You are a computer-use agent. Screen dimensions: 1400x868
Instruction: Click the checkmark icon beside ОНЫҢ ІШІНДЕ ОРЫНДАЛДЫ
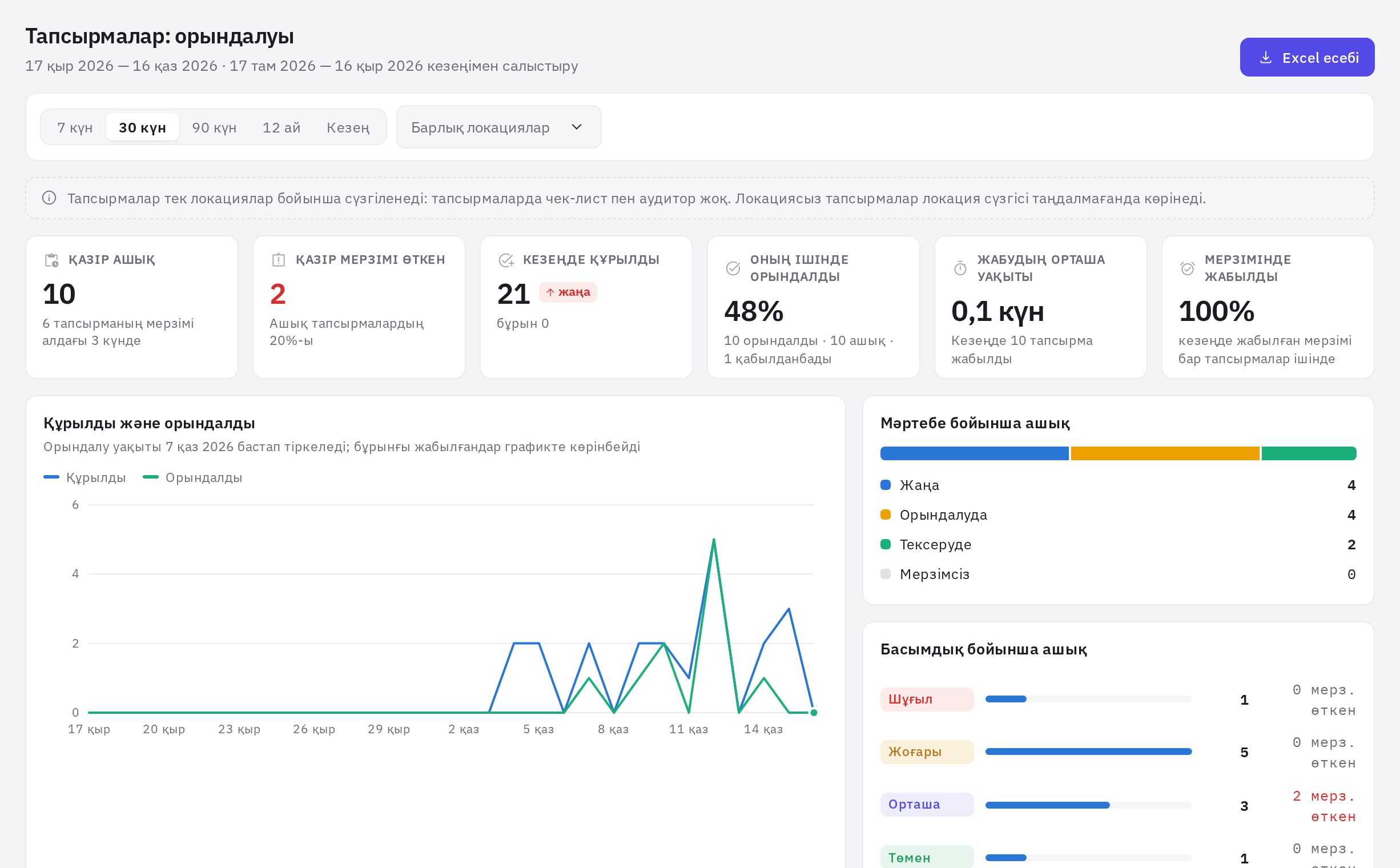click(x=733, y=268)
